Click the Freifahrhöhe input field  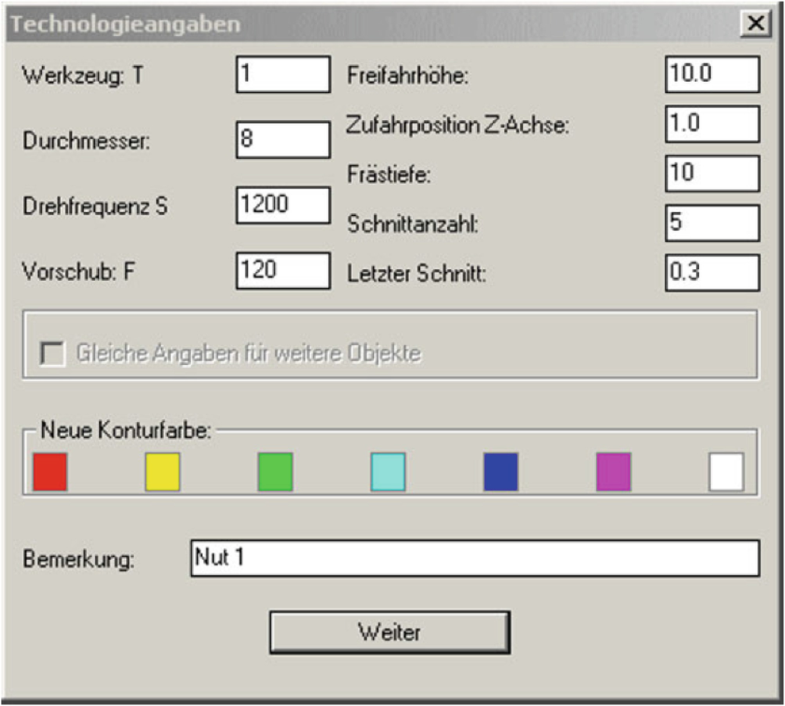point(712,75)
